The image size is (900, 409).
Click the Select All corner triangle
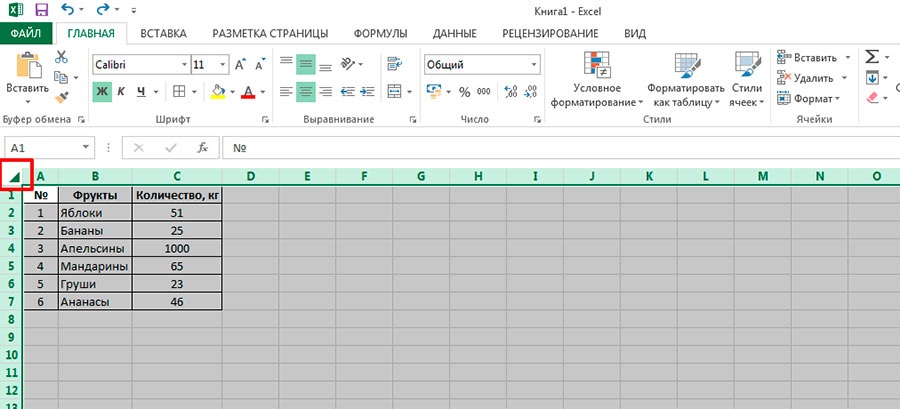(15, 177)
